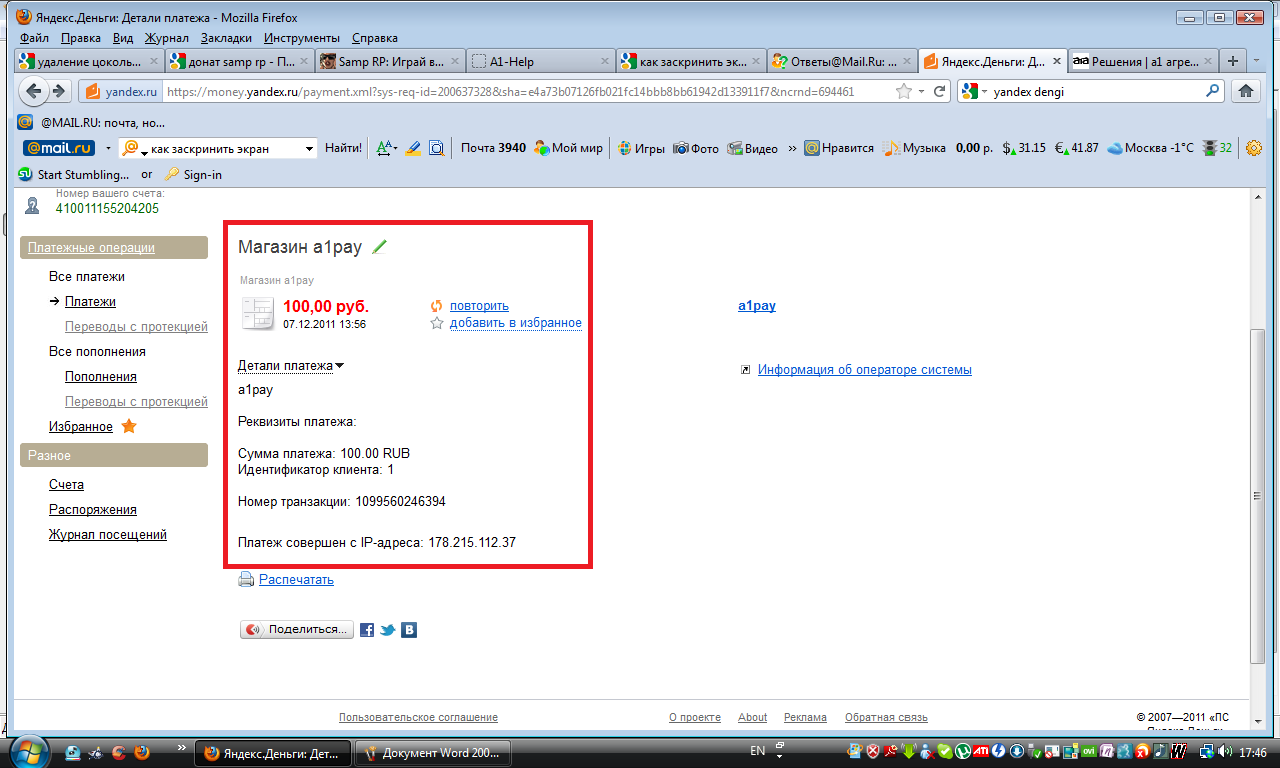Share the page on Twitter
The height and width of the screenshot is (768, 1280).
click(x=388, y=630)
